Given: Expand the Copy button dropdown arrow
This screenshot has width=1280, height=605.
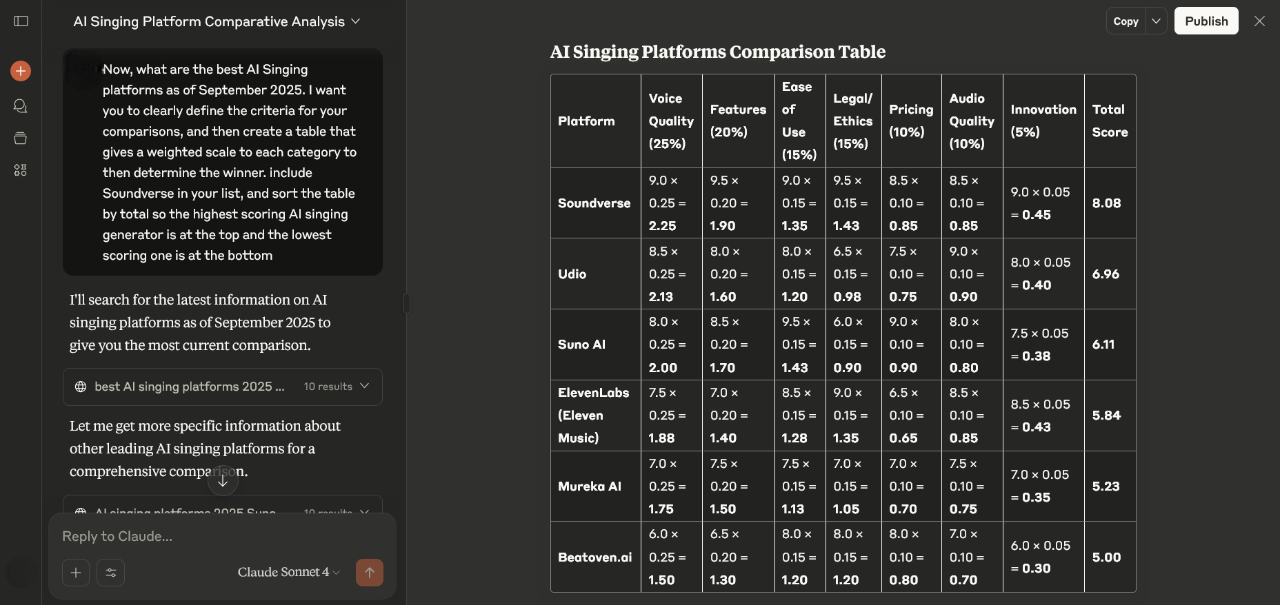Looking at the screenshot, I should tap(1156, 21).
